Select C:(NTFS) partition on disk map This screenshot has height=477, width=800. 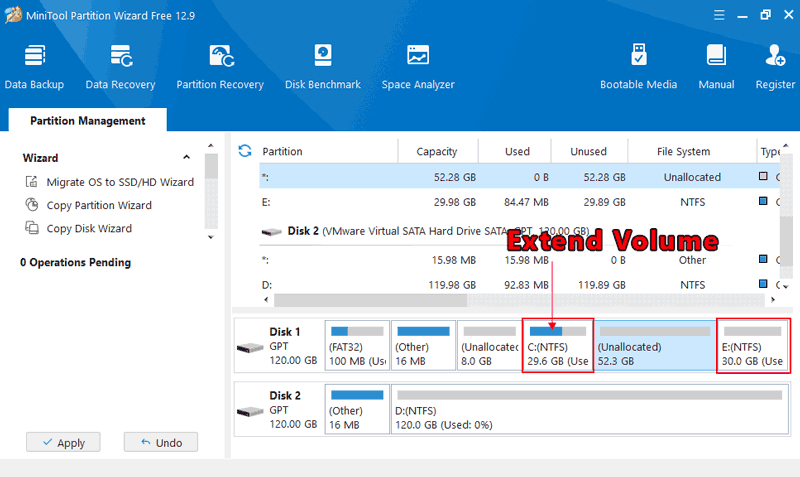pos(558,346)
